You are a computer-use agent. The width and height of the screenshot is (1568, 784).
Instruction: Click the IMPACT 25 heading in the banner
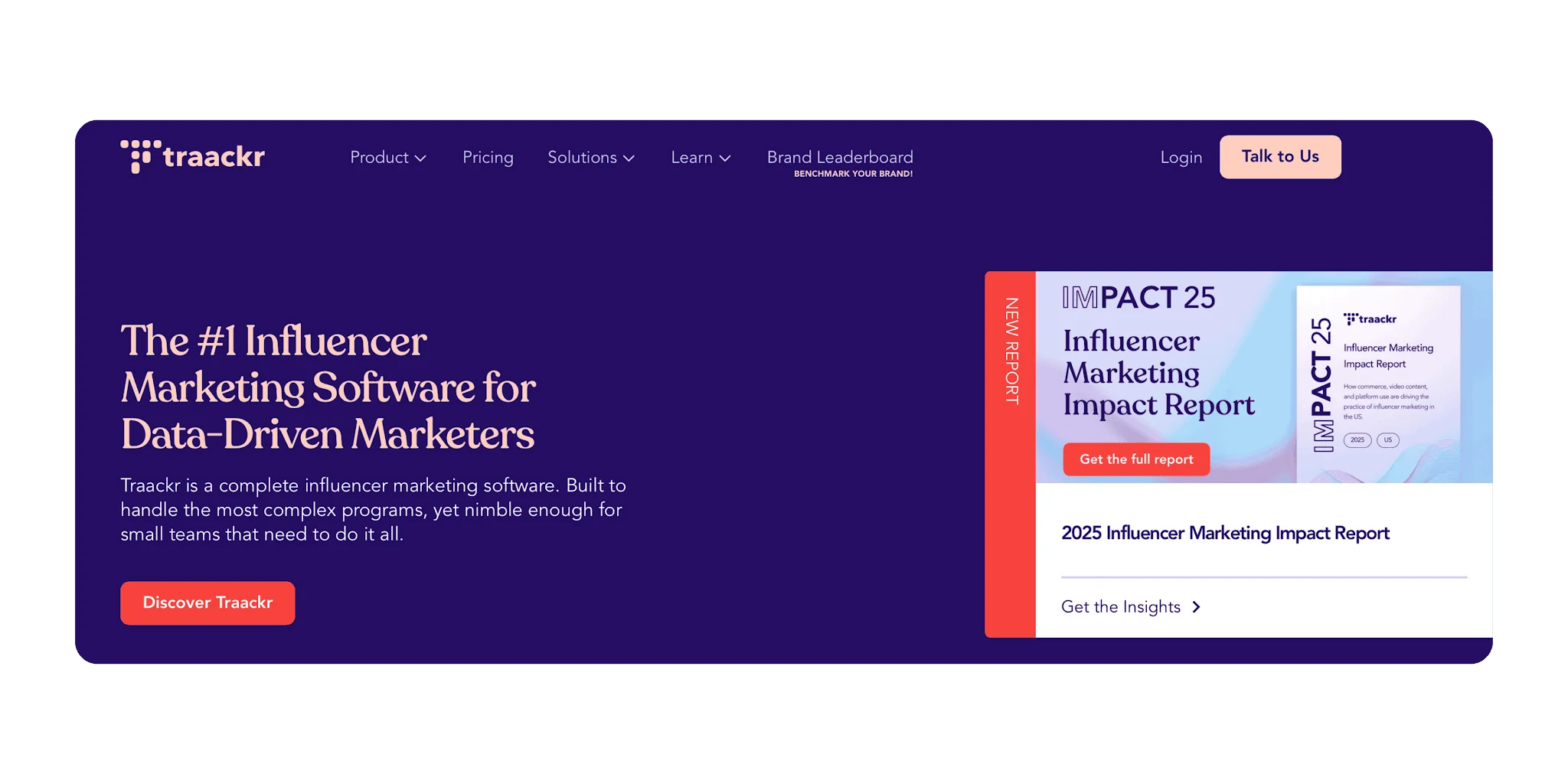click(x=1138, y=298)
